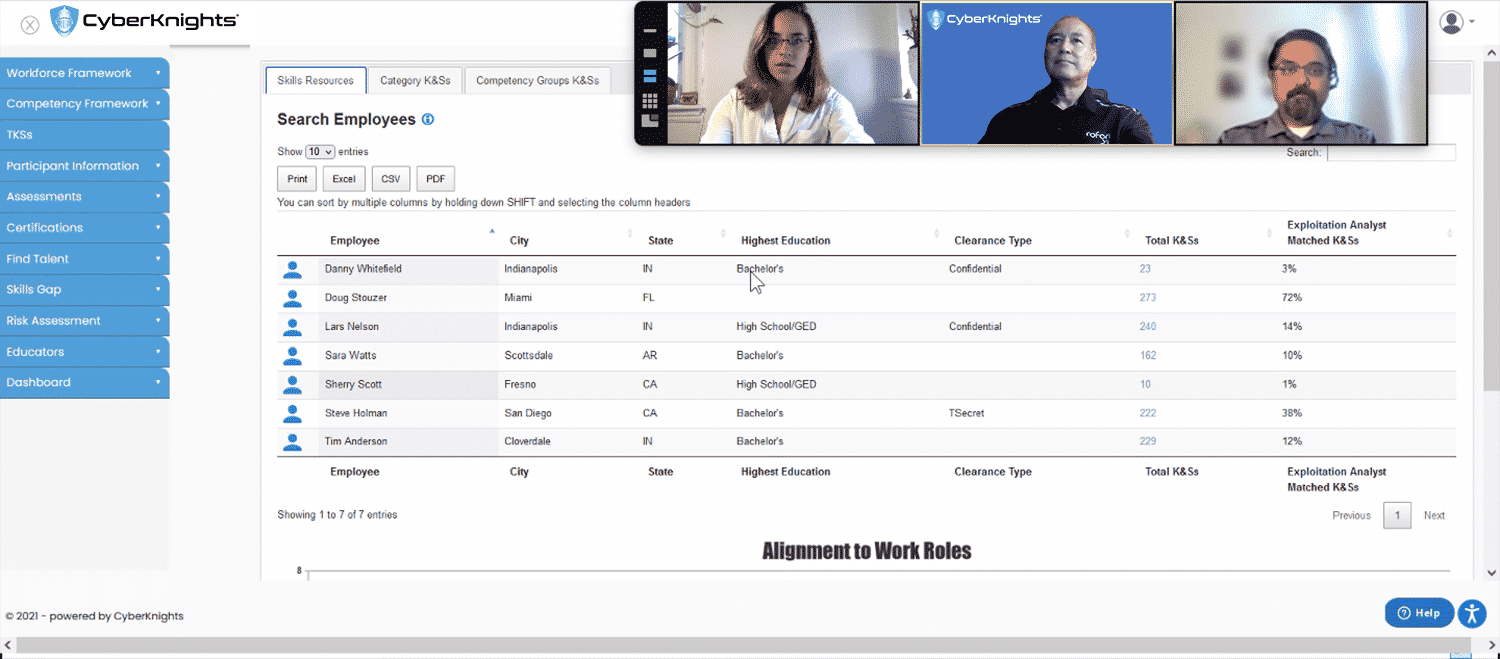Choose the single-window video layout icon
This screenshot has height=659, width=1500.
650,53
